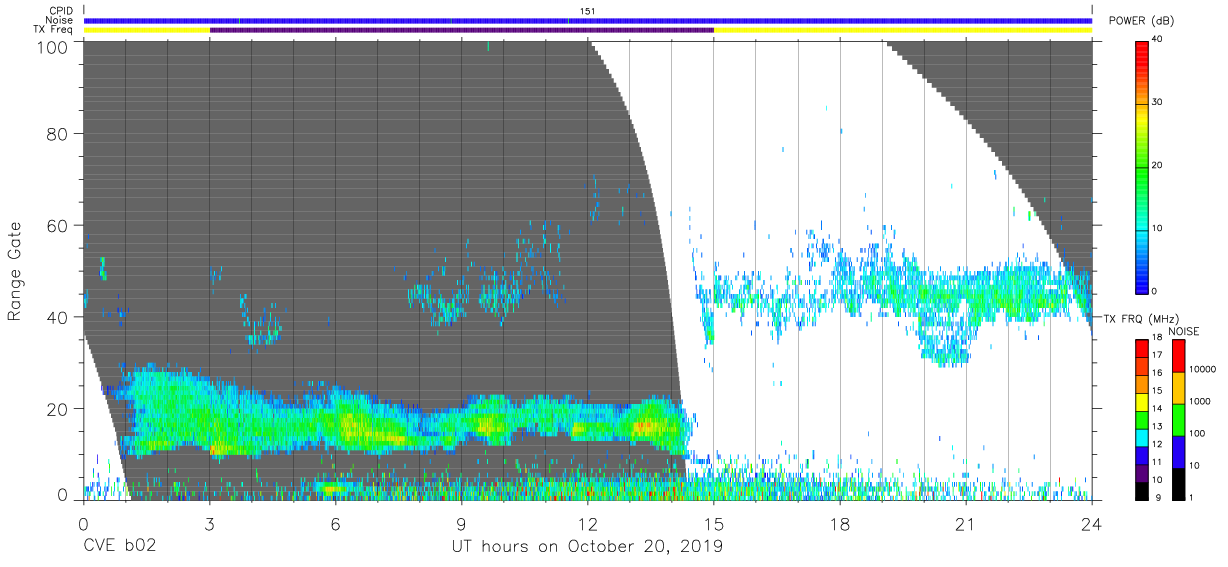Image resolution: width=1228 pixels, height=567 pixels.
Task: Click the TX Freq row label
Action: pyautogui.click(x=55, y=29)
